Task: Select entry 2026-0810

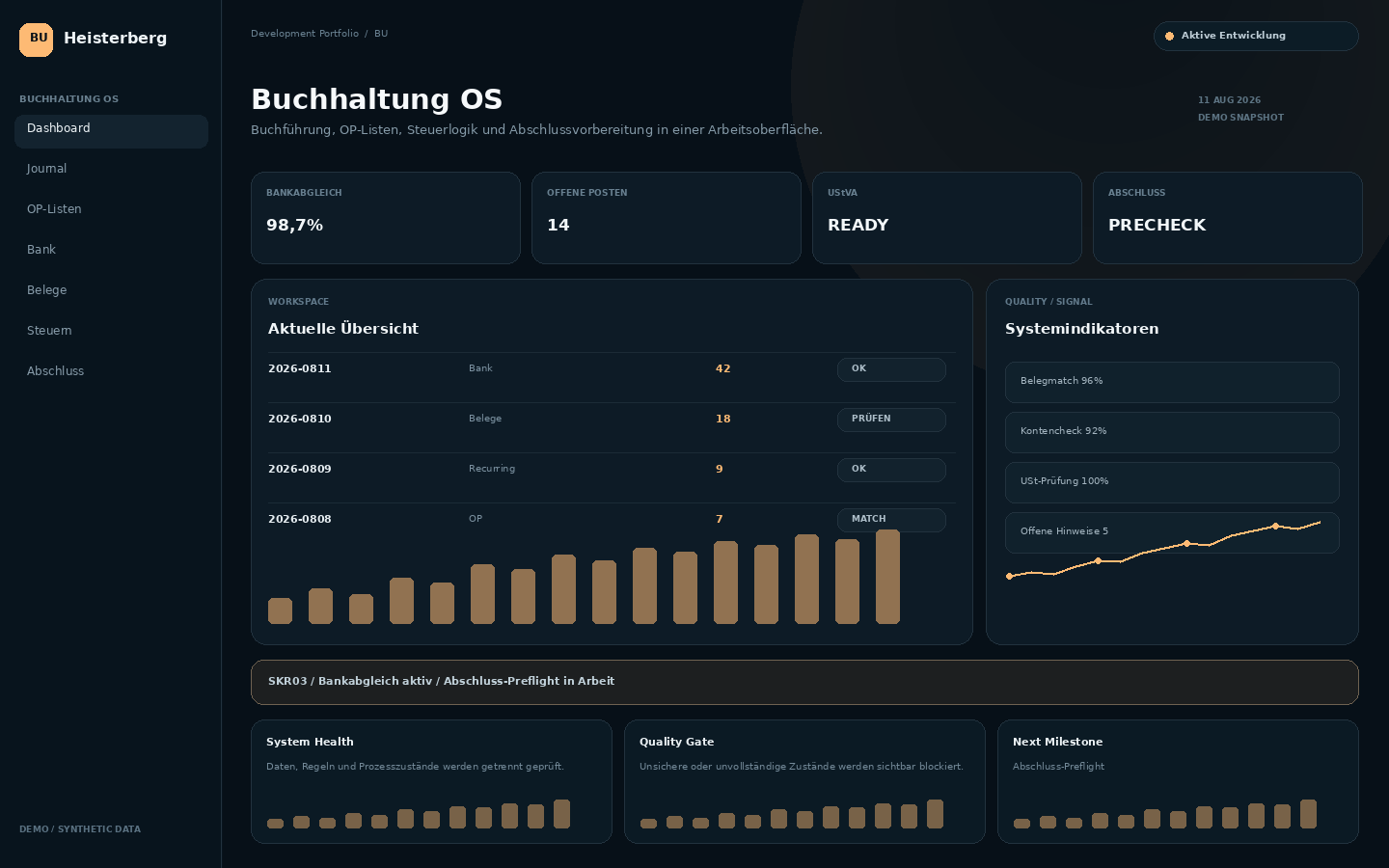Action: (300, 420)
